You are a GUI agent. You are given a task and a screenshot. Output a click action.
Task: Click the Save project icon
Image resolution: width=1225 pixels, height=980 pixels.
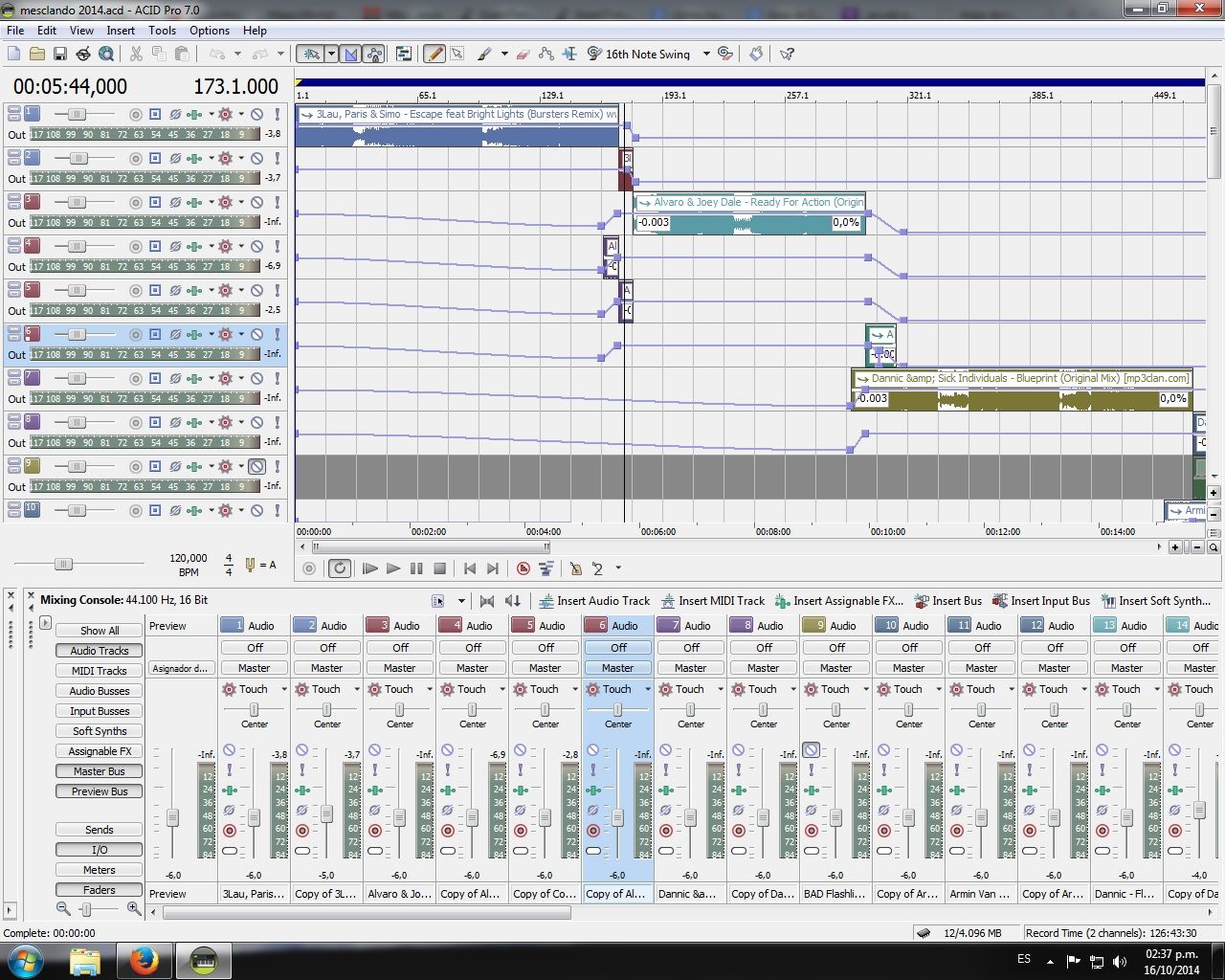60,54
